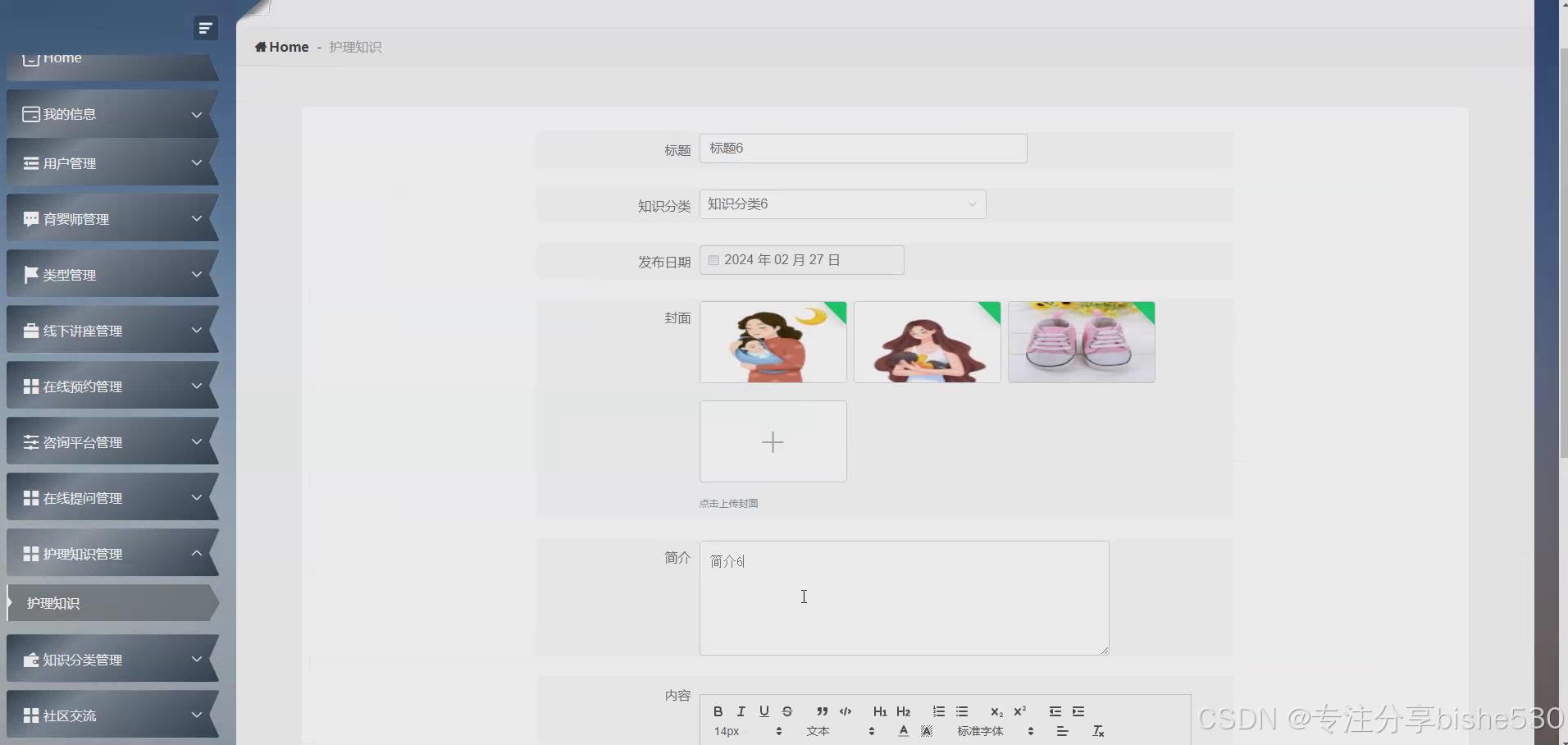Click the 发布日期 date field
The height and width of the screenshot is (745, 1568).
pos(801,259)
